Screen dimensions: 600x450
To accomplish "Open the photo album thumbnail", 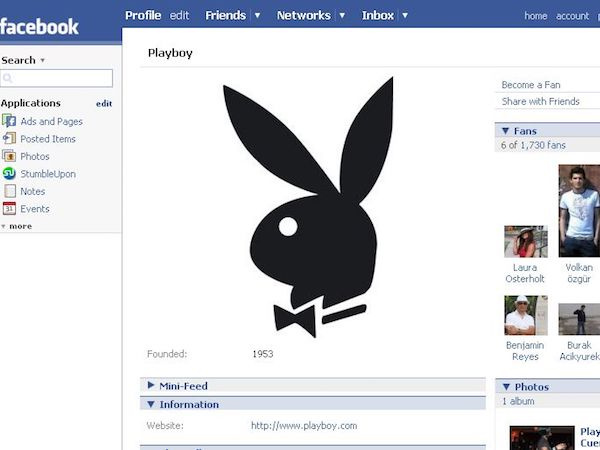I will (542, 438).
